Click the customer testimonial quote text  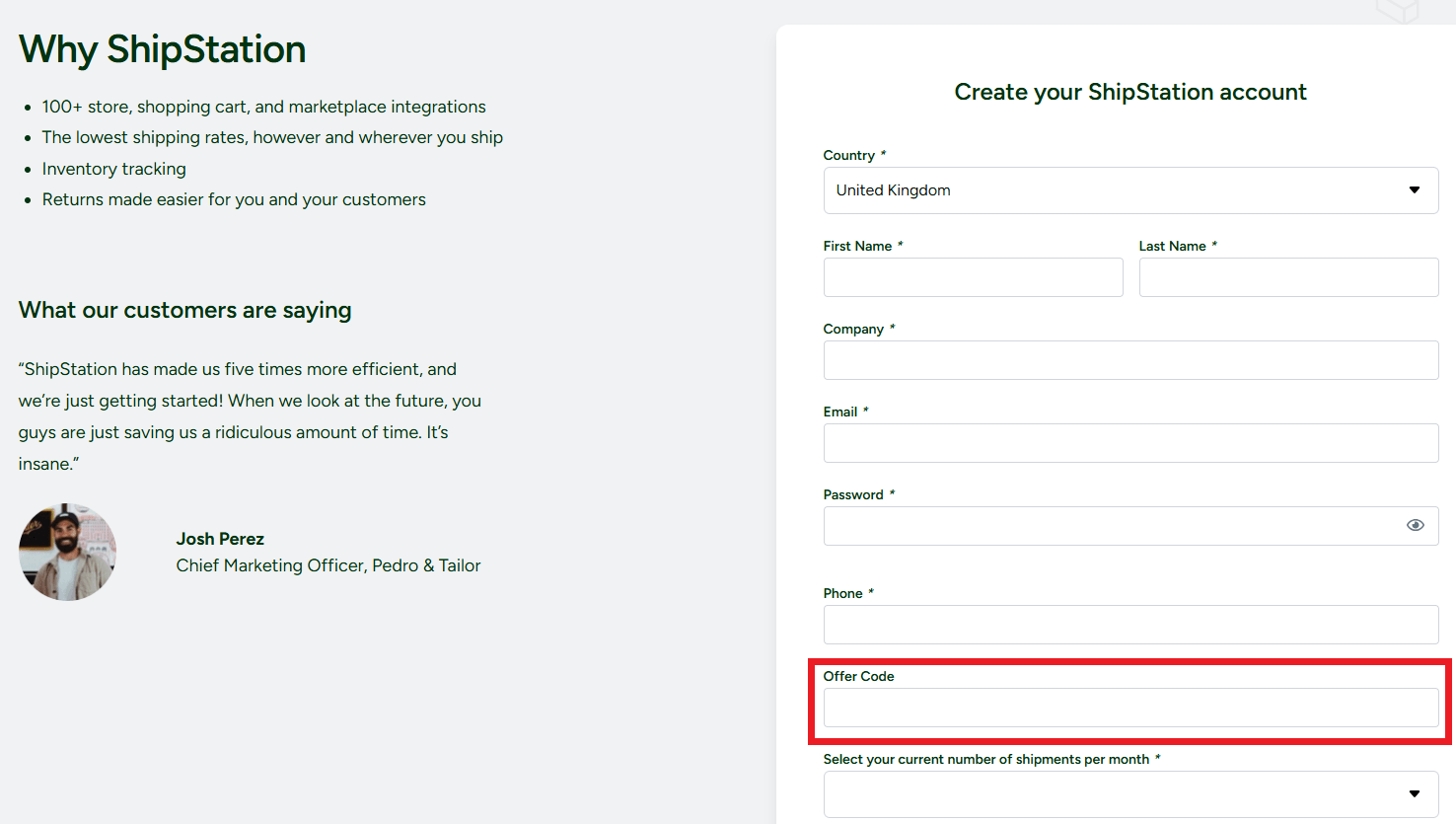pos(250,416)
